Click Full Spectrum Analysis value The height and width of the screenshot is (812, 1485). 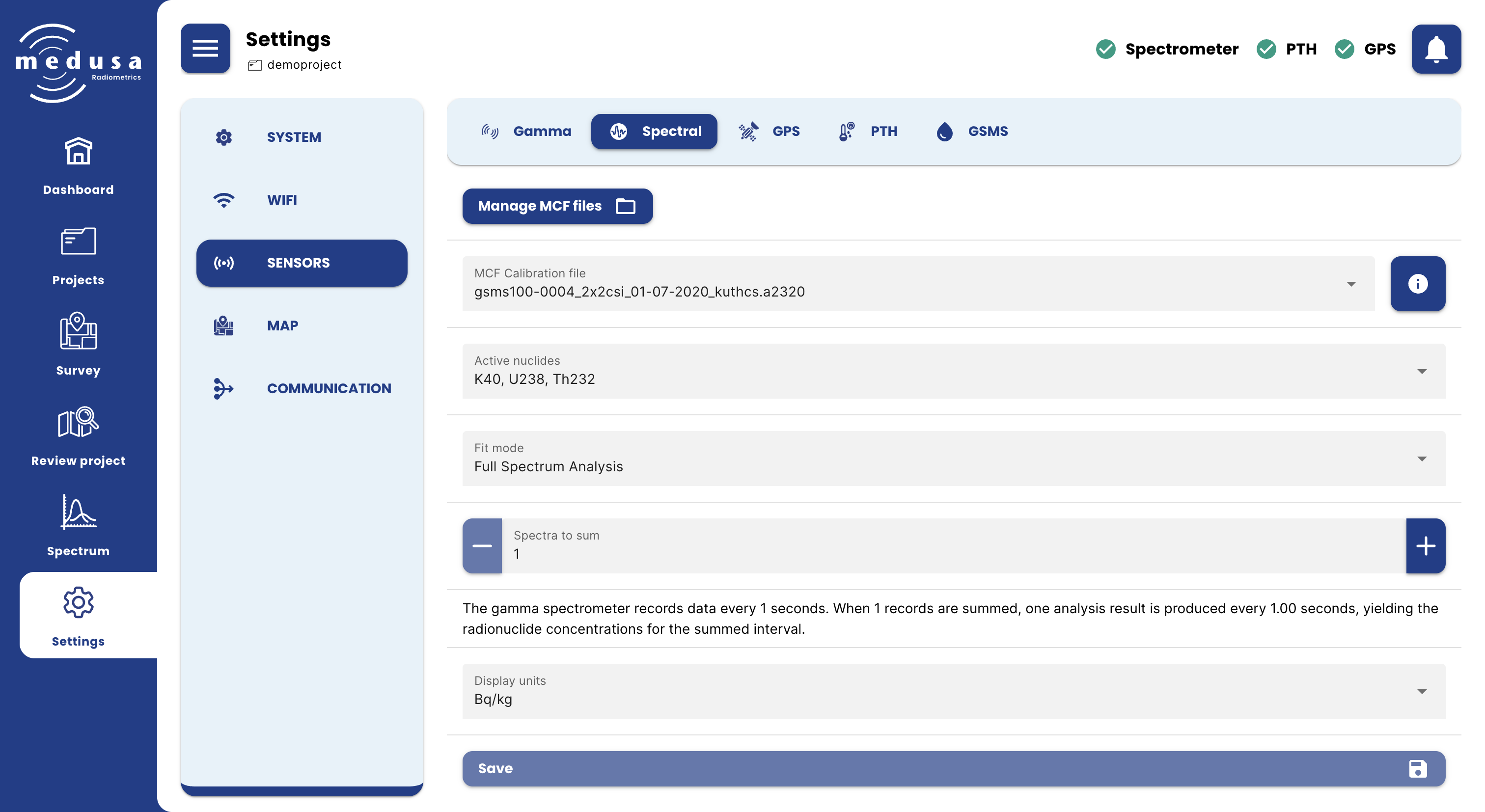tap(548, 467)
